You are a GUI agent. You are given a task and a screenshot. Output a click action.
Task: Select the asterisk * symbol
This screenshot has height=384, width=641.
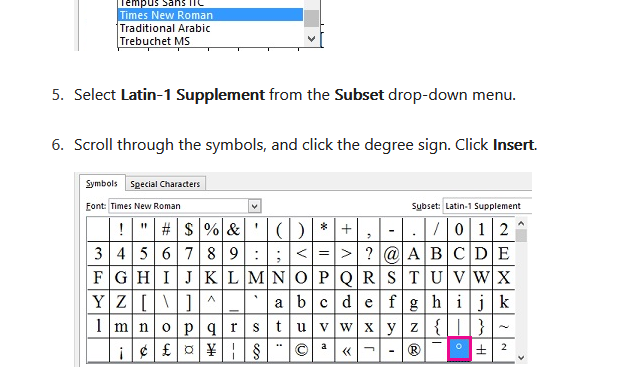(324, 229)
